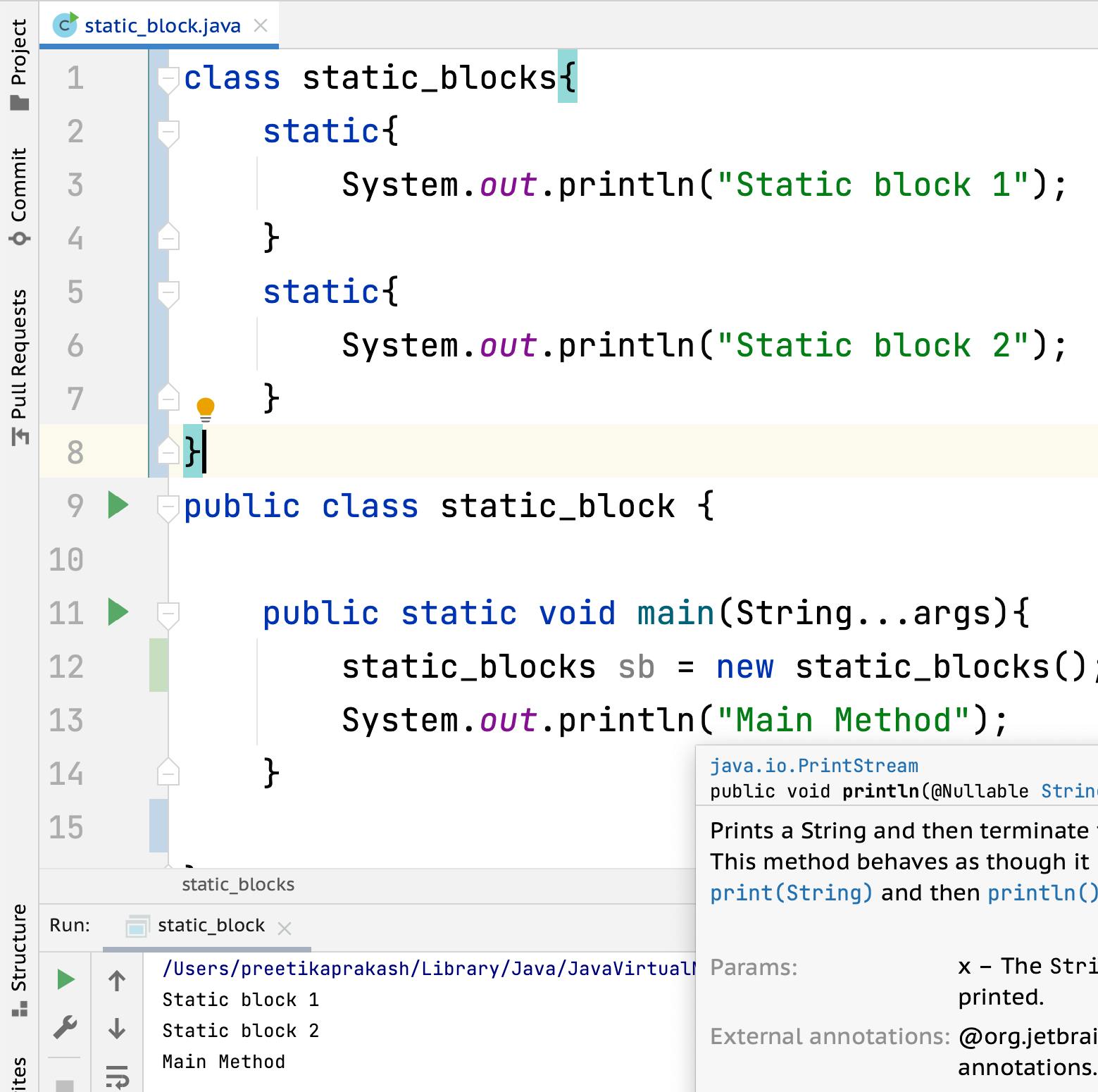
Task: Click line number 13 in gutter
Action: pos(66,720)
